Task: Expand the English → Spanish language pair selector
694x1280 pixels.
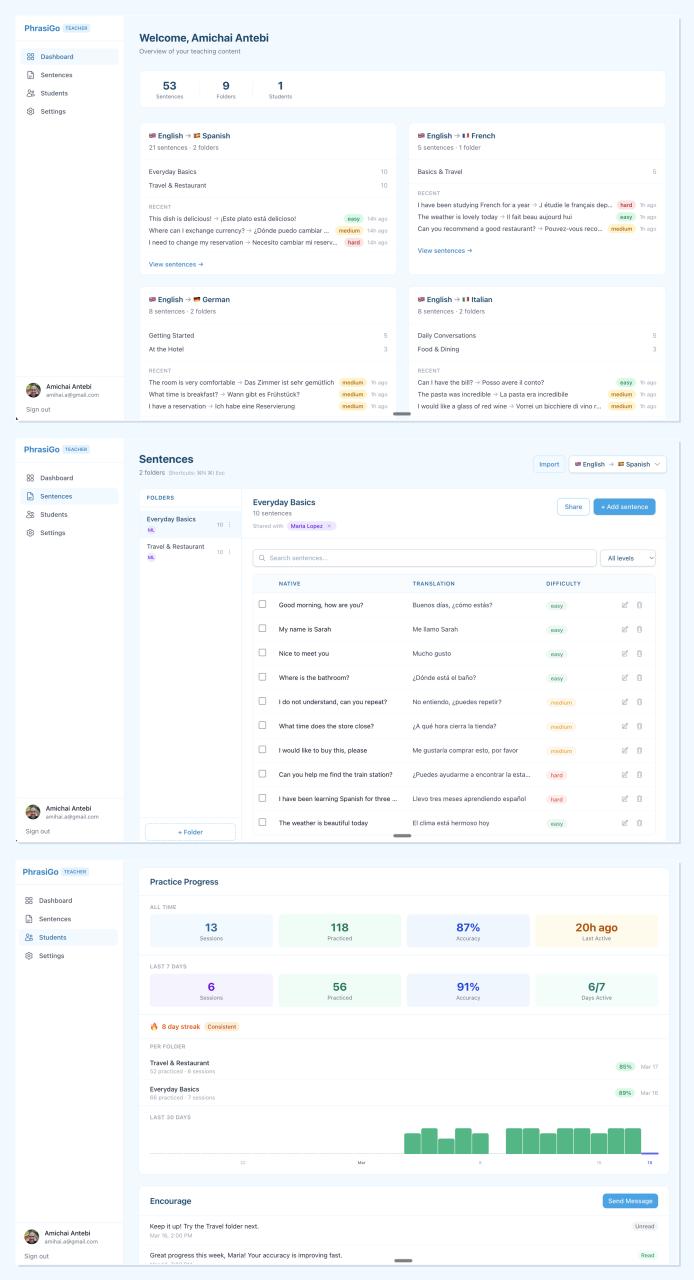Action: tap(617, 464)
